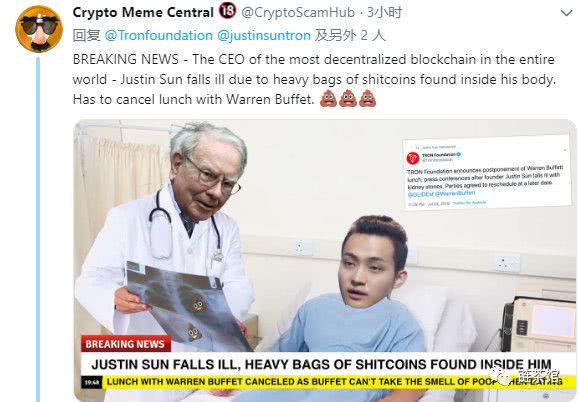Viewport: 578px width, 402px height.
Task: Show the 及另外 2 人 reply recipients
Action: 350,36
